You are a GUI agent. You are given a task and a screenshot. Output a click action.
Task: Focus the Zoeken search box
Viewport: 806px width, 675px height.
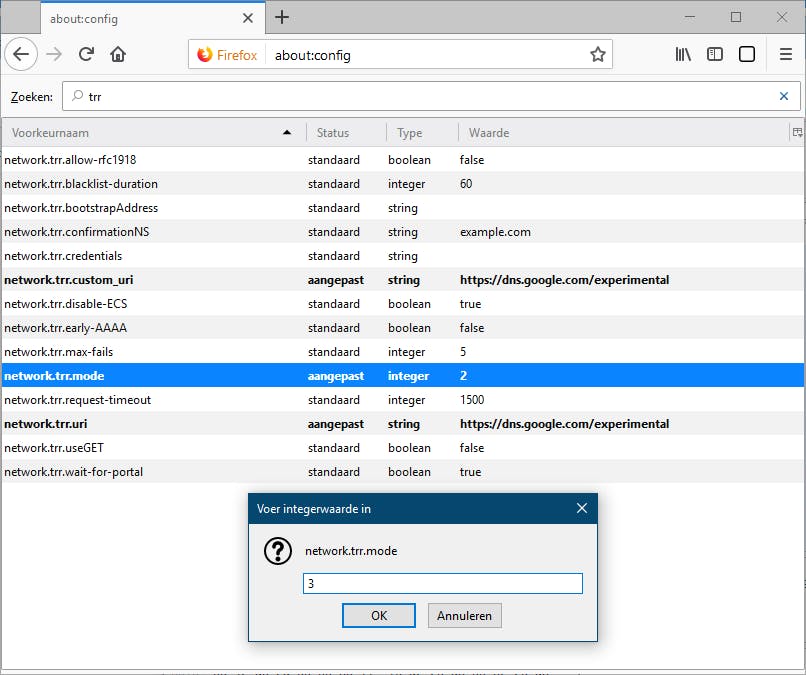tap(431, 96)
